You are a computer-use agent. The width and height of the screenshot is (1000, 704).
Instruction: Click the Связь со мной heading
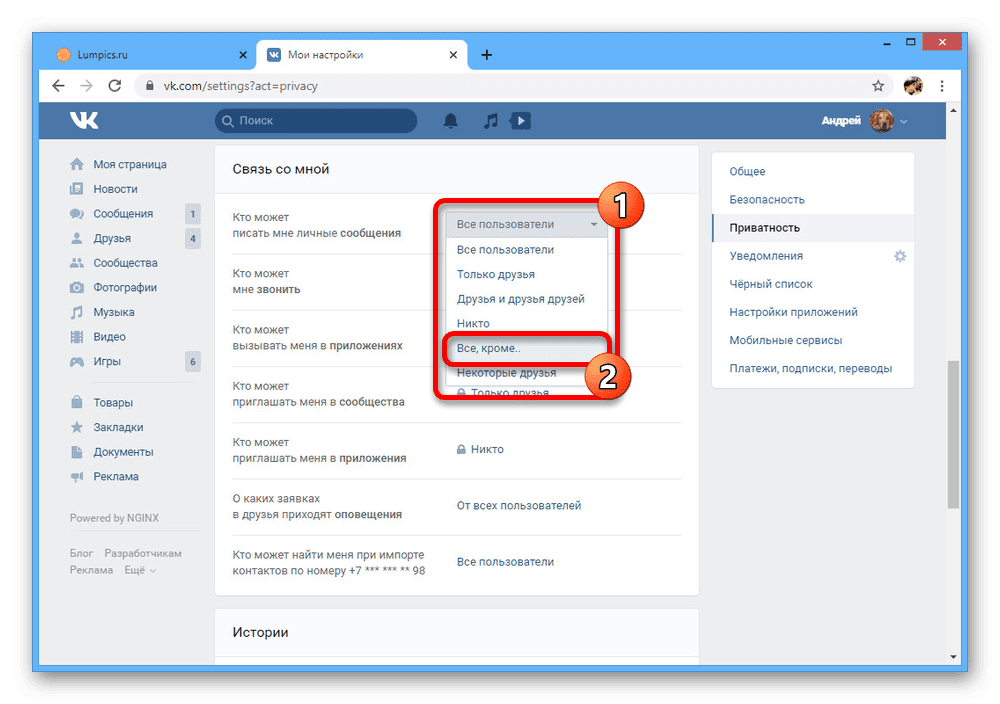click(281, 169)
